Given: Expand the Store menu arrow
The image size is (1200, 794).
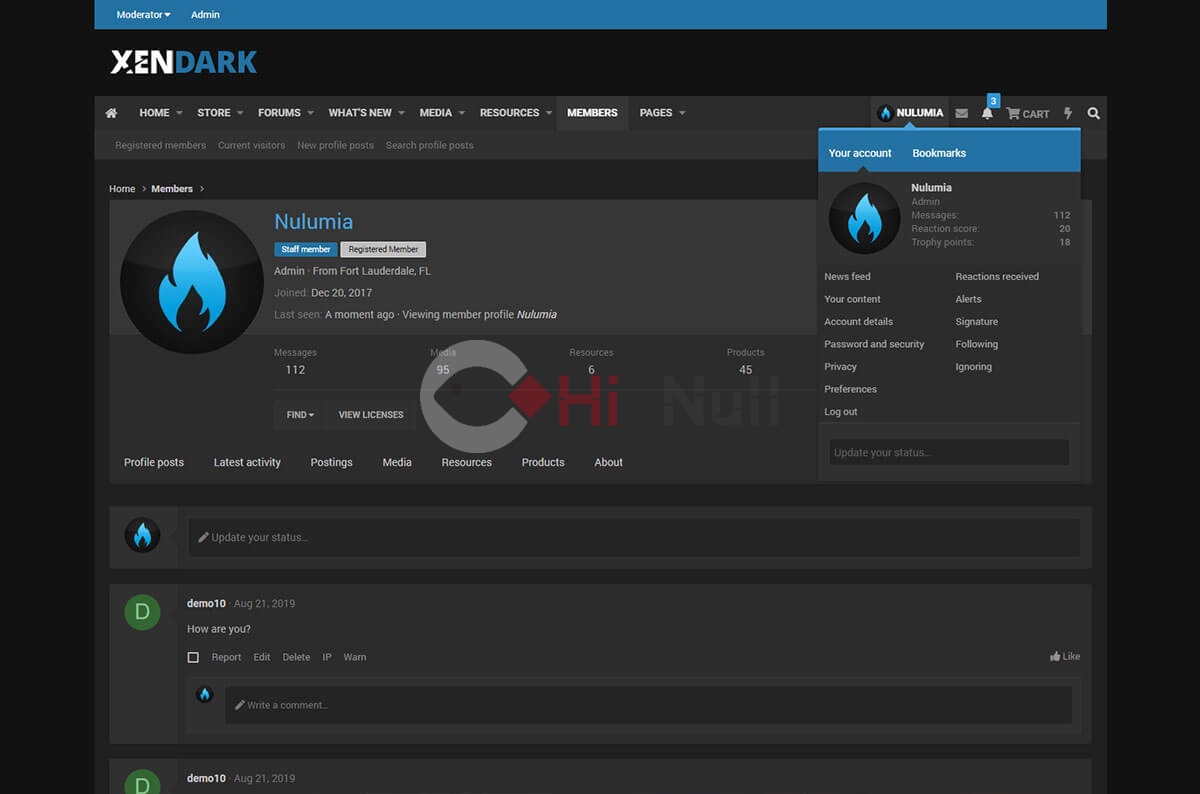Looking at the screenshot, I should tap(241, 113).
